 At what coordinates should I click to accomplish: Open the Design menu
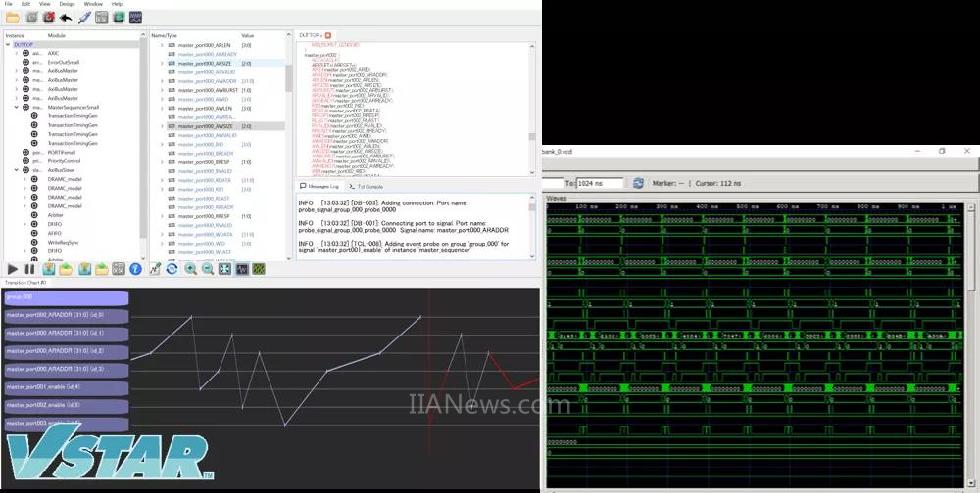pos(66,4)
